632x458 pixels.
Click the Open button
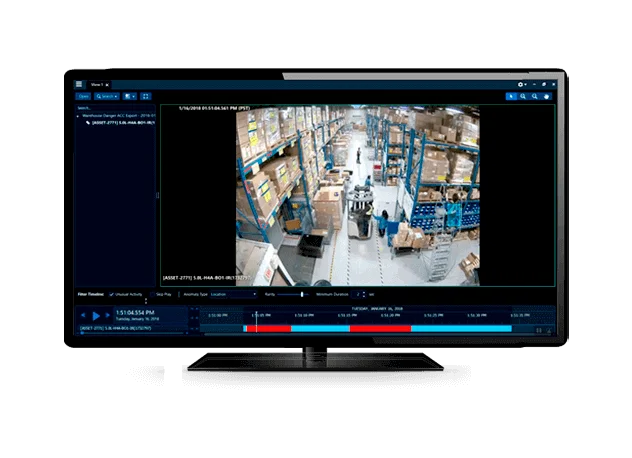coord(84,96)
